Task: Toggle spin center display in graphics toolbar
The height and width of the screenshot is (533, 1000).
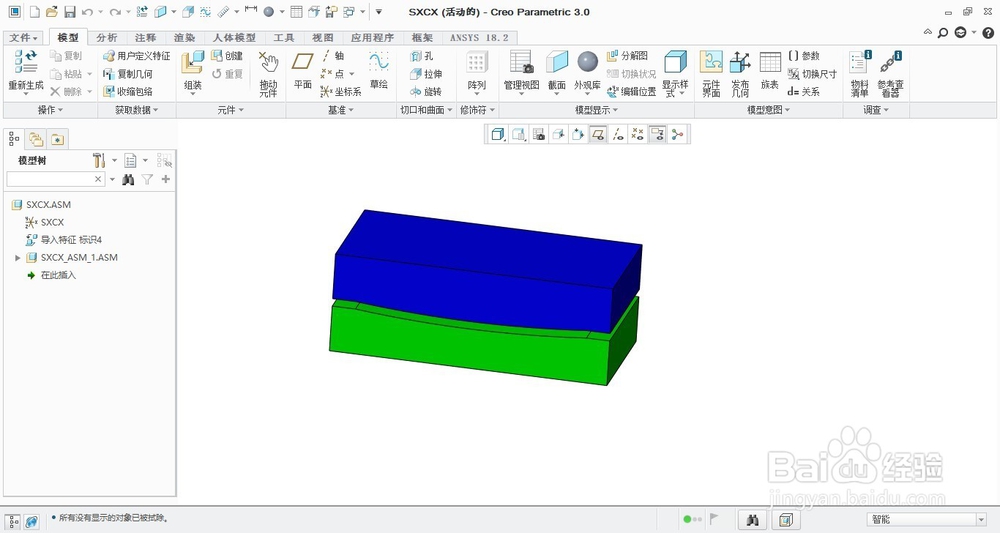Action: coord(677,134)
